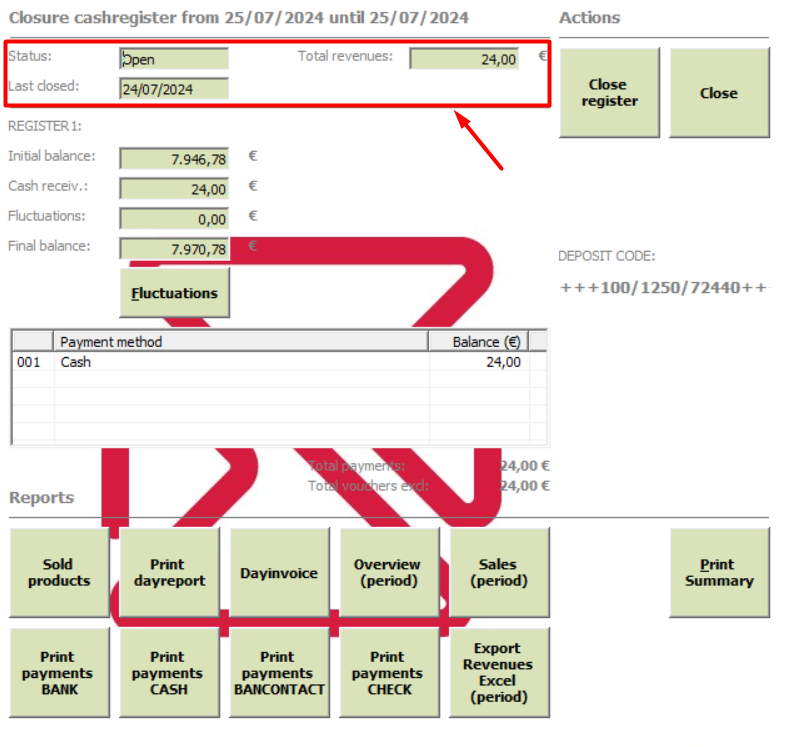Click the Total revenues field
This screenshot has width=809, height=747.
[x=464, y=59]
